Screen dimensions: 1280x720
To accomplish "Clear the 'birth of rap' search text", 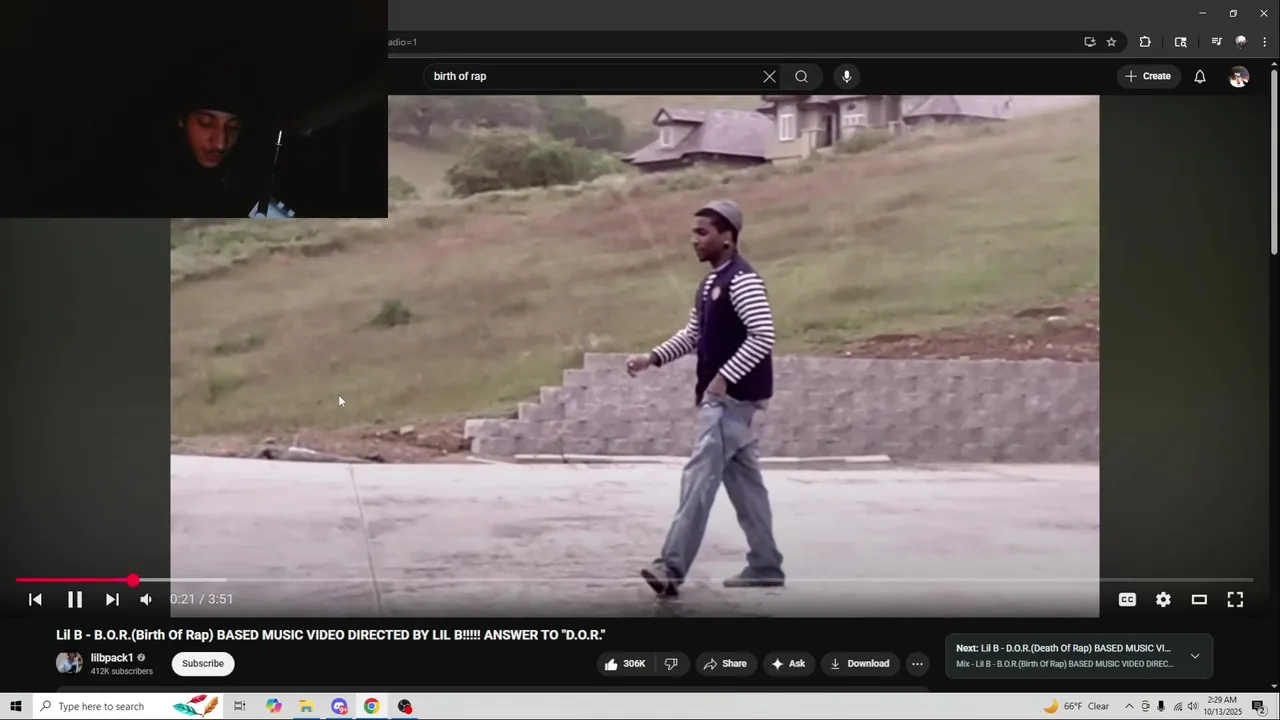I will pos(769,77).
